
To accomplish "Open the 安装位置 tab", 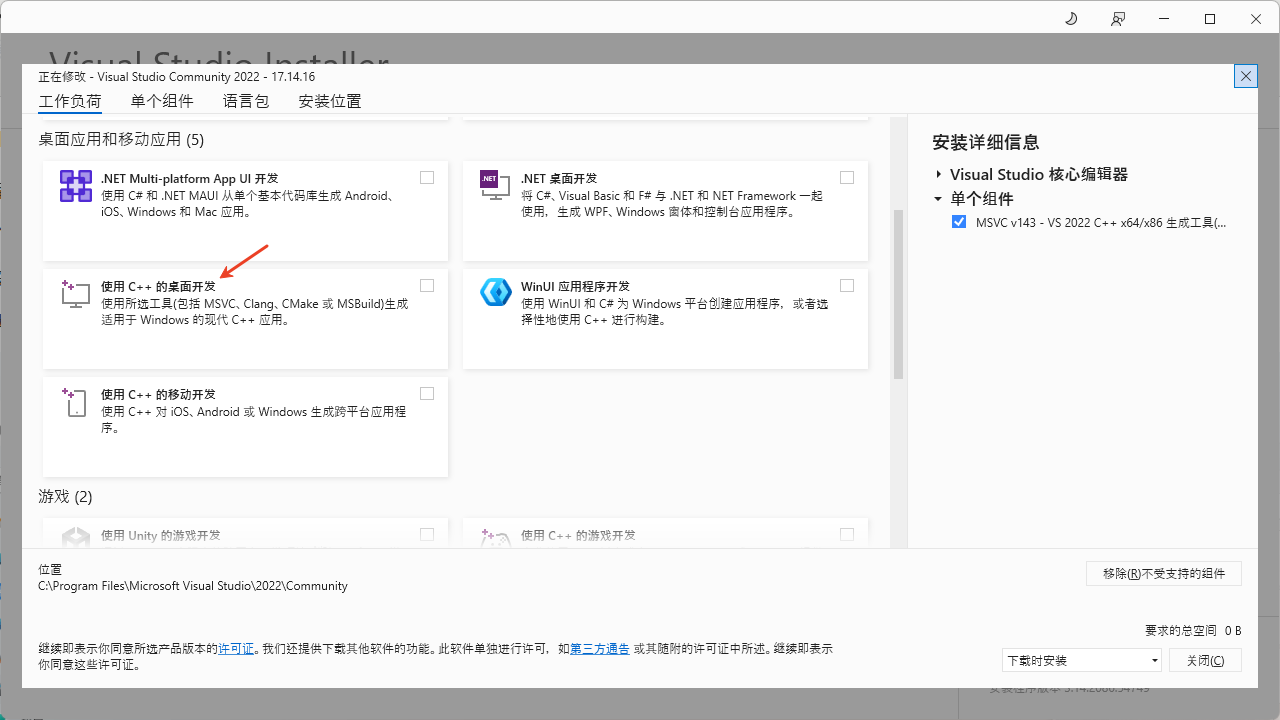I will 330,101.
